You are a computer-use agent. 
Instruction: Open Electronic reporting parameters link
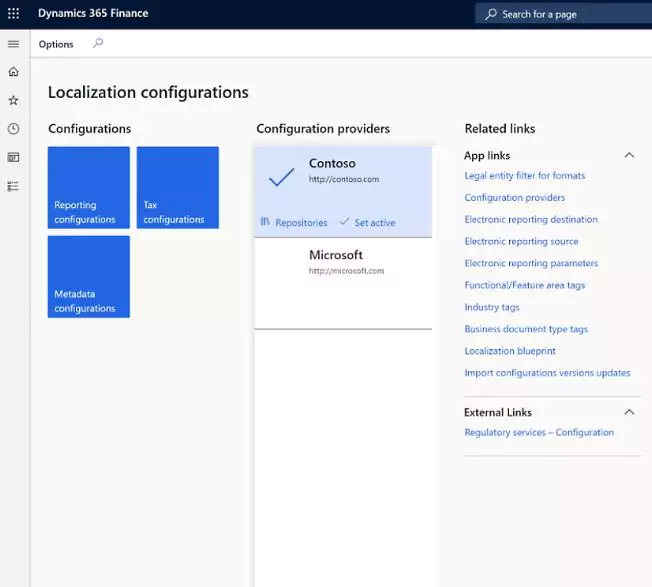click(x=531, y=263)
